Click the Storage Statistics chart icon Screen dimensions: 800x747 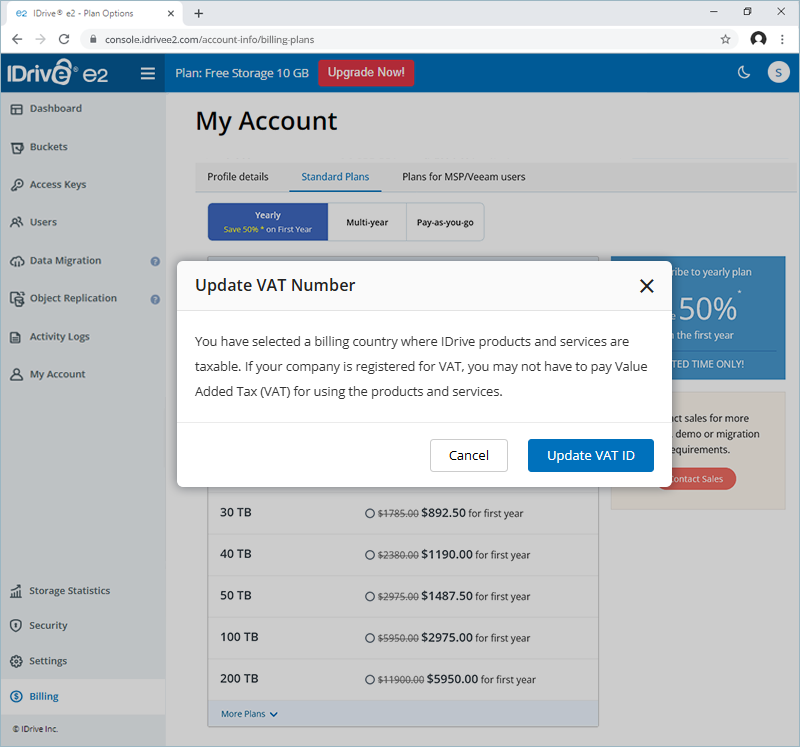coord(16,591)
